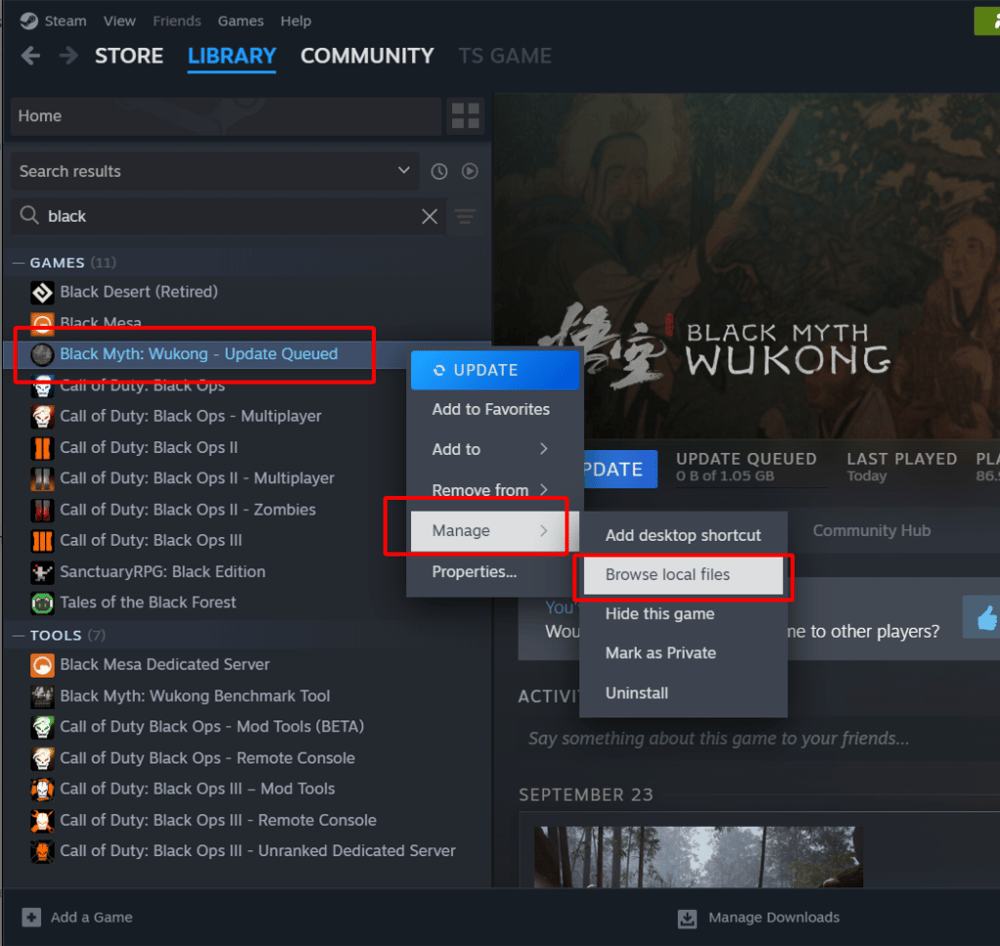Click SanctuaryRPG: Black Edition icon
Viewport: 1000px width, 946px height.
pyautogui.click(x=42, y=572)
